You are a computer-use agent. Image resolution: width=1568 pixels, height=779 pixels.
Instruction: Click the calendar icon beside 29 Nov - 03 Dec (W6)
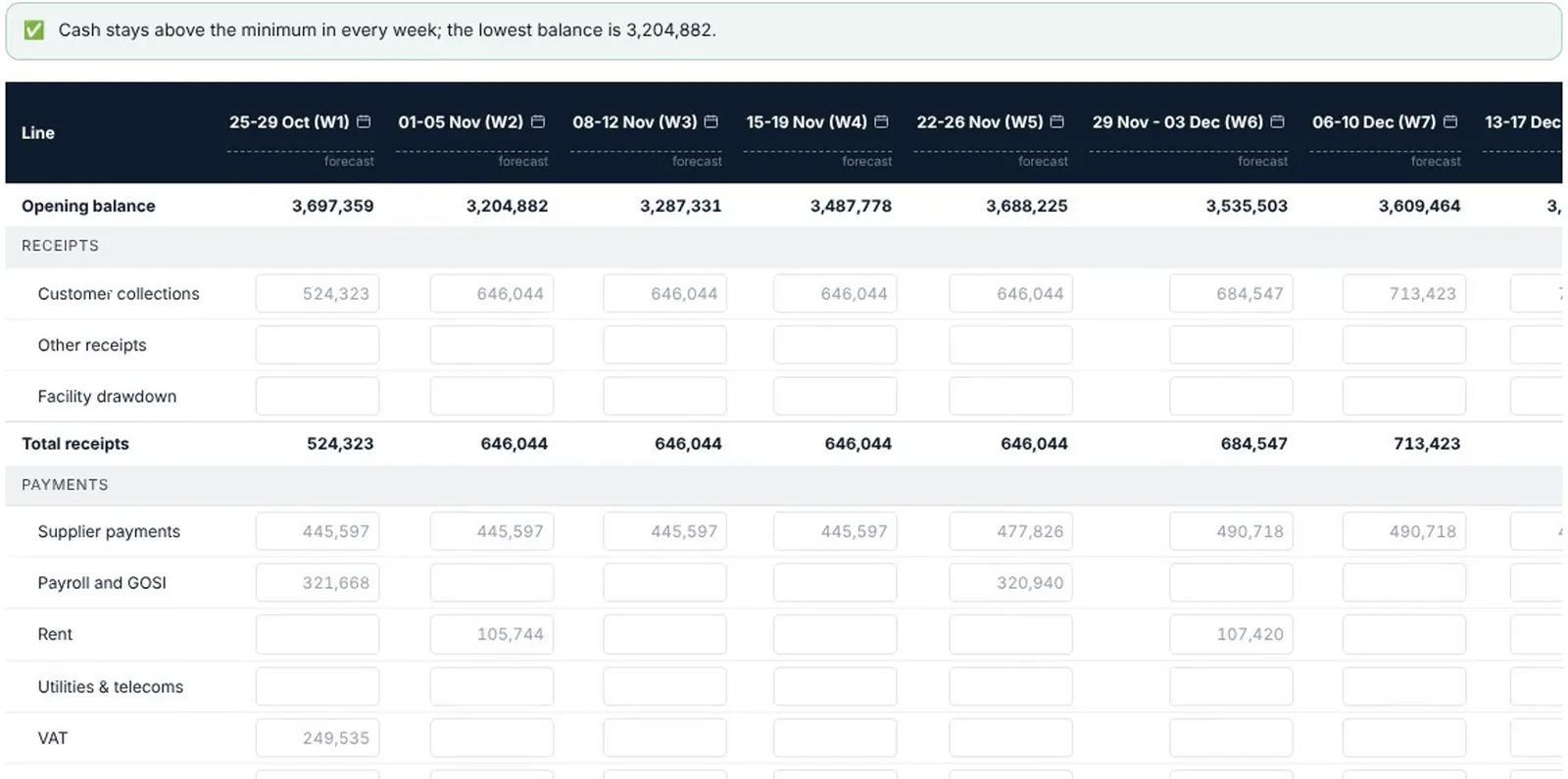click(1277, 122)
